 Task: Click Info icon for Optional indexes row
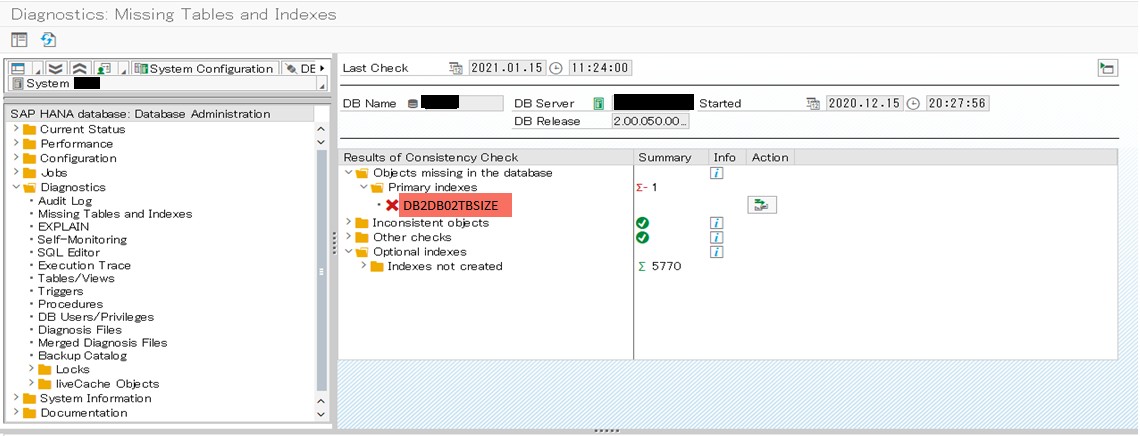(717, 252)
